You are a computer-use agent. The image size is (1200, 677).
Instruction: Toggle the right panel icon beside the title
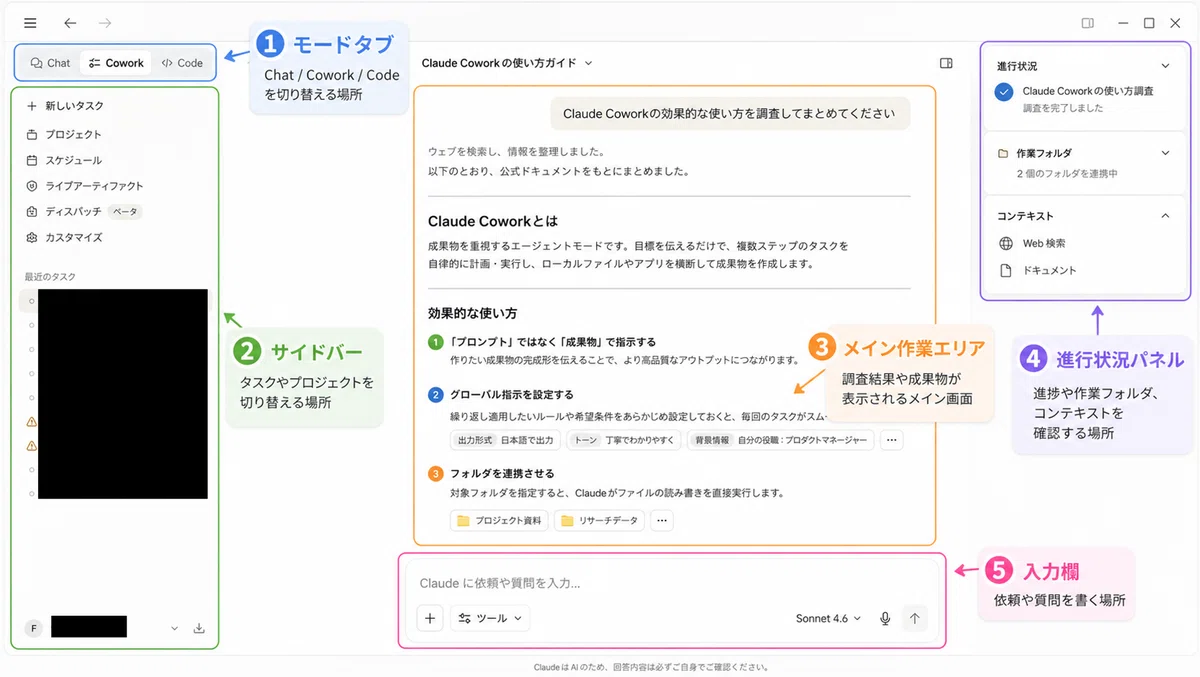tap(946, 63)
